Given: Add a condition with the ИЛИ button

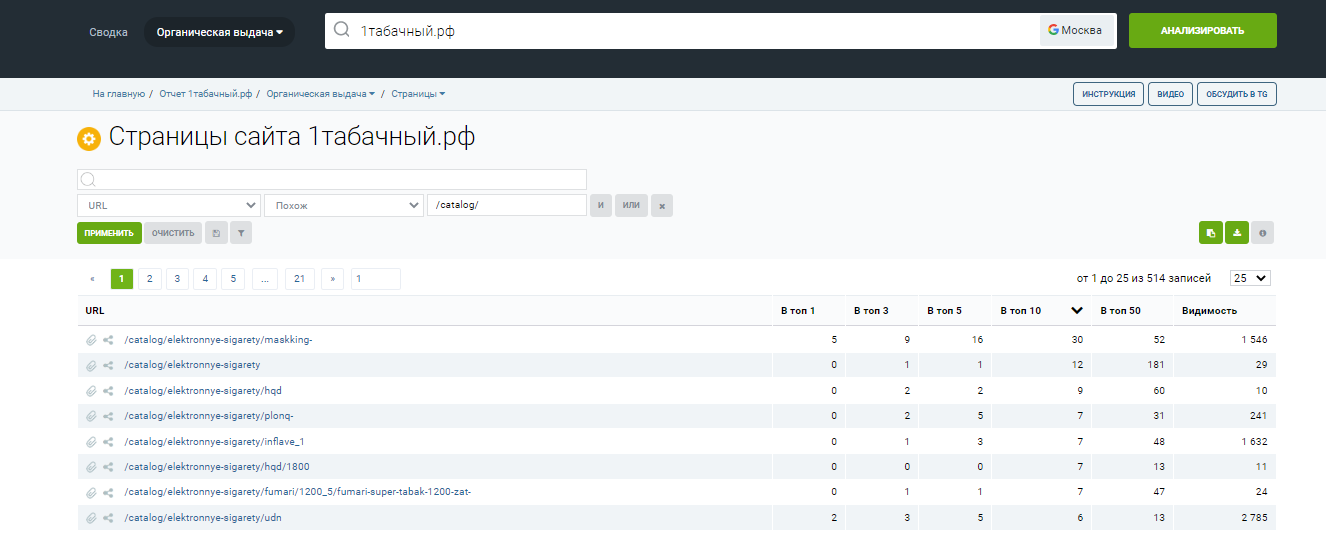Looking at the screenshot, I should coord(631,206).
